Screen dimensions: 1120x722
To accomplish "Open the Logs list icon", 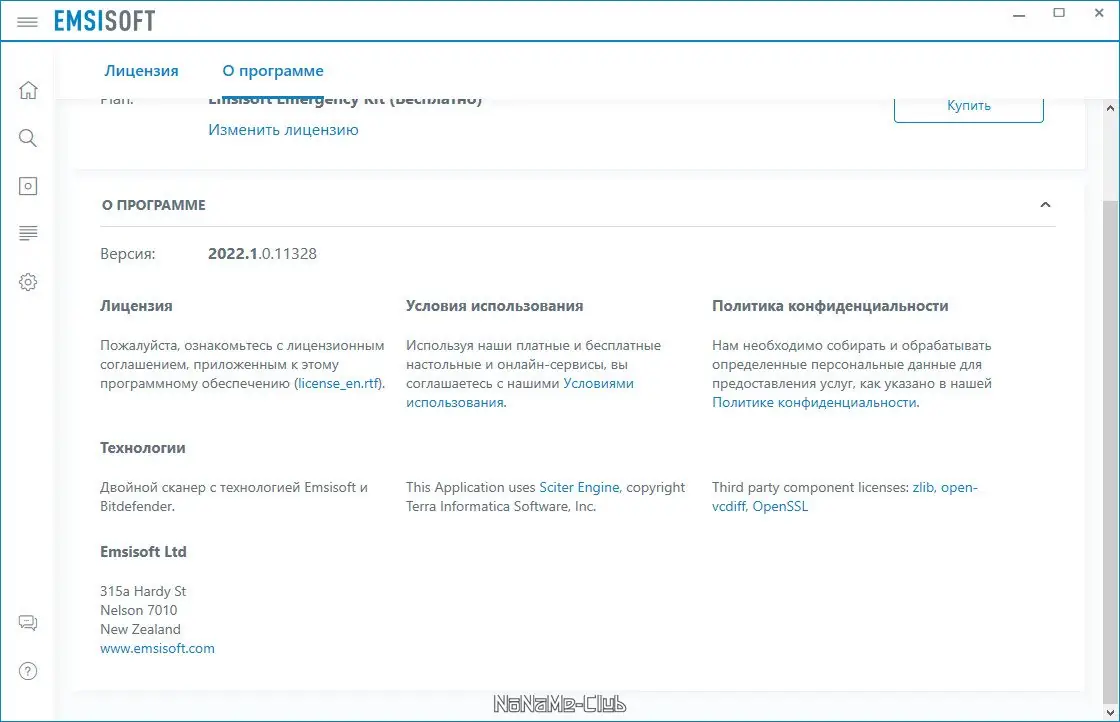I will [28, 234].
